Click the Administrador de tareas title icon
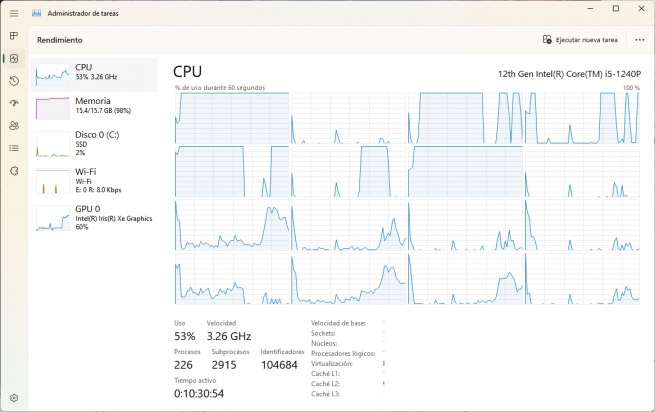This screenshot has width=655, height=412. 36,13
